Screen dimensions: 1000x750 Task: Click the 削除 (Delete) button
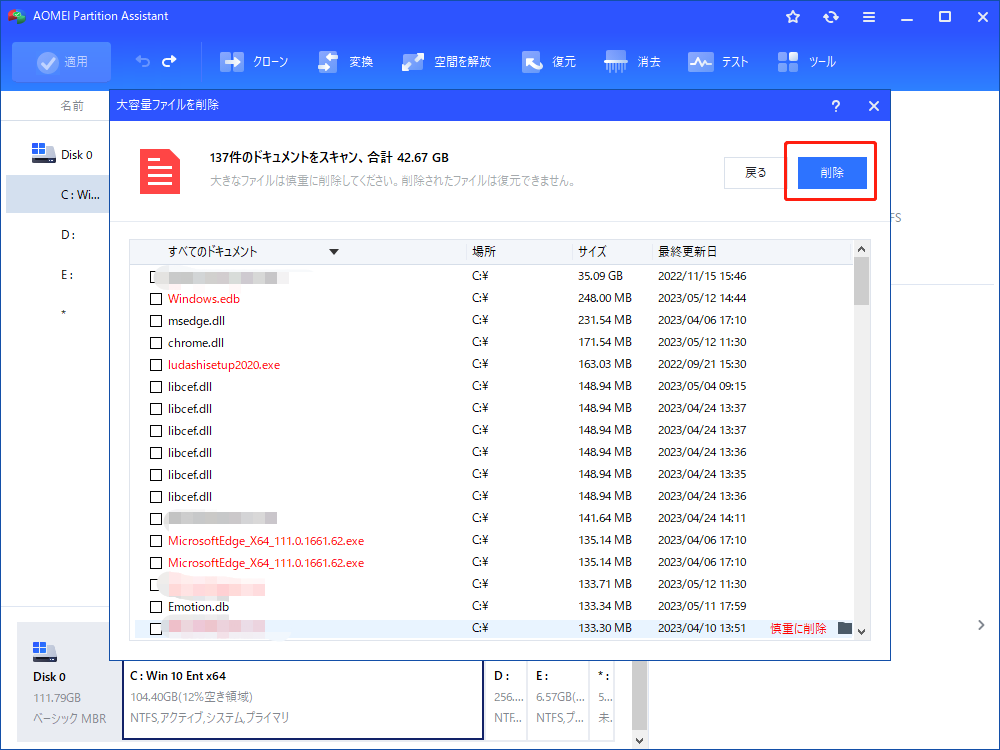tap(832, 173)
